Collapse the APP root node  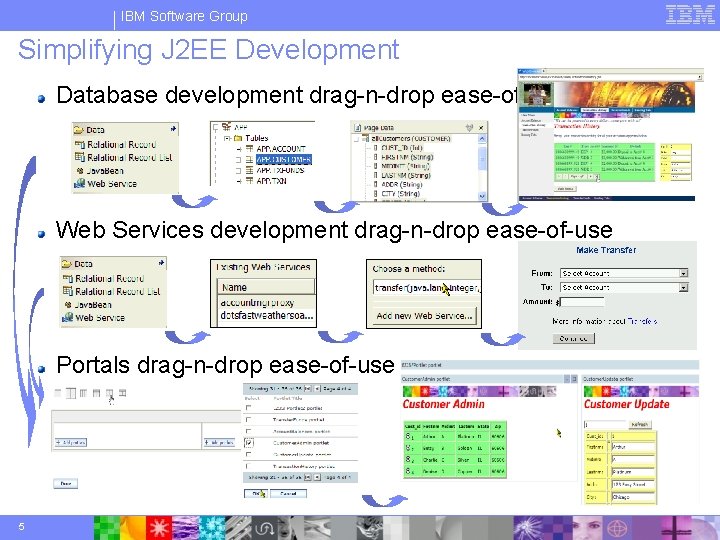click(215, 127)
